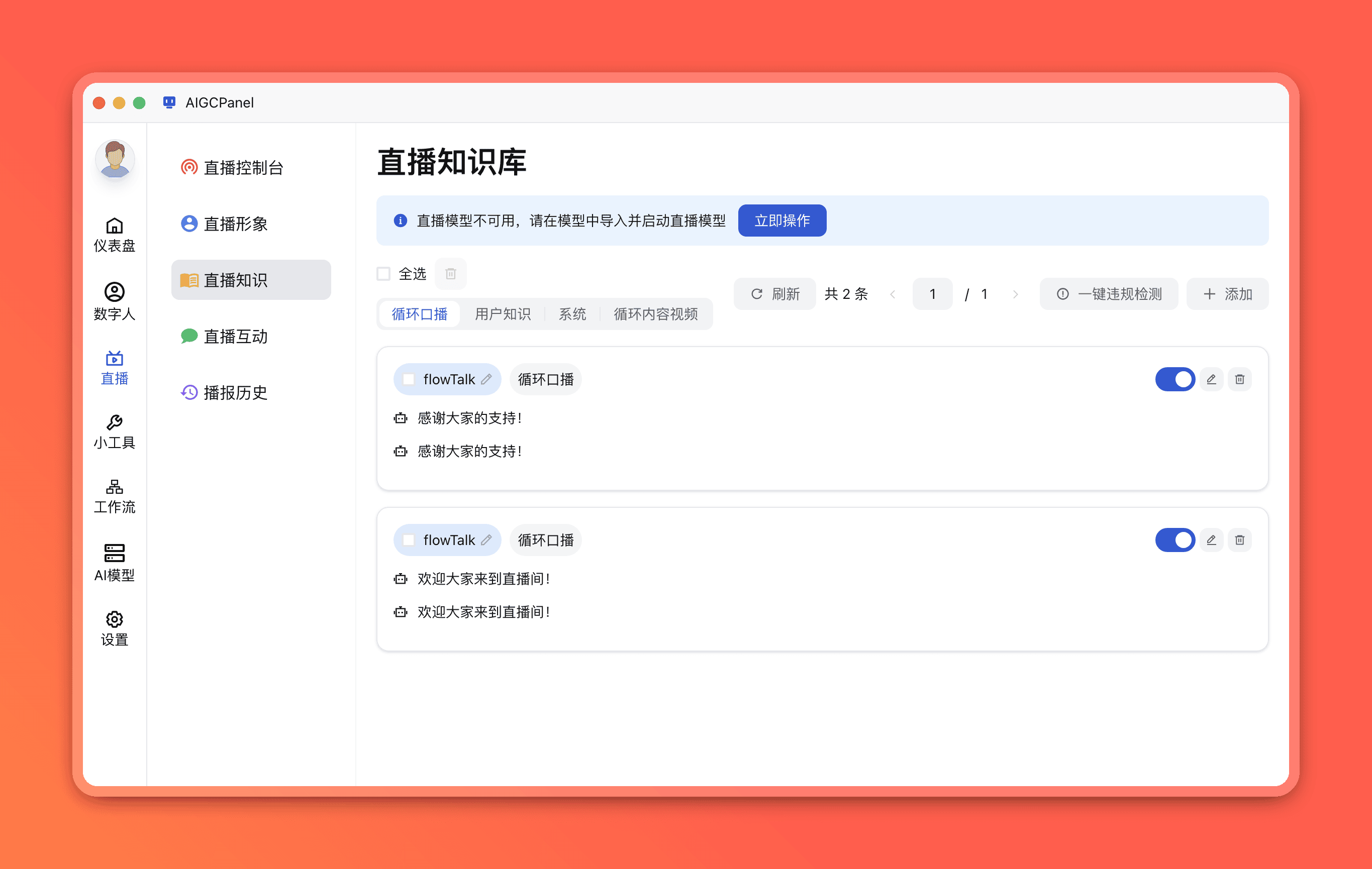The height and width of the screenshot is (869, 1372).
Task: Switch to the 系统 tab
Action: tap(572, 314)
